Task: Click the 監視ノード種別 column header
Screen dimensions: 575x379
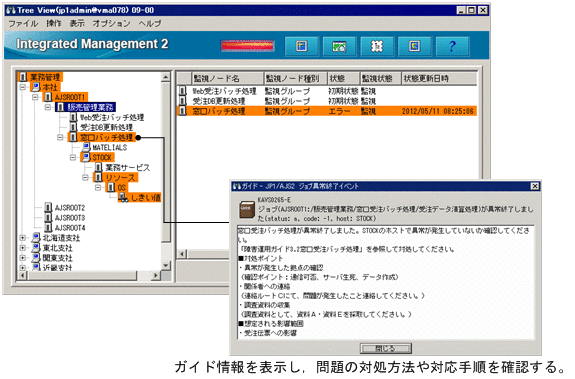Action: 295,78
